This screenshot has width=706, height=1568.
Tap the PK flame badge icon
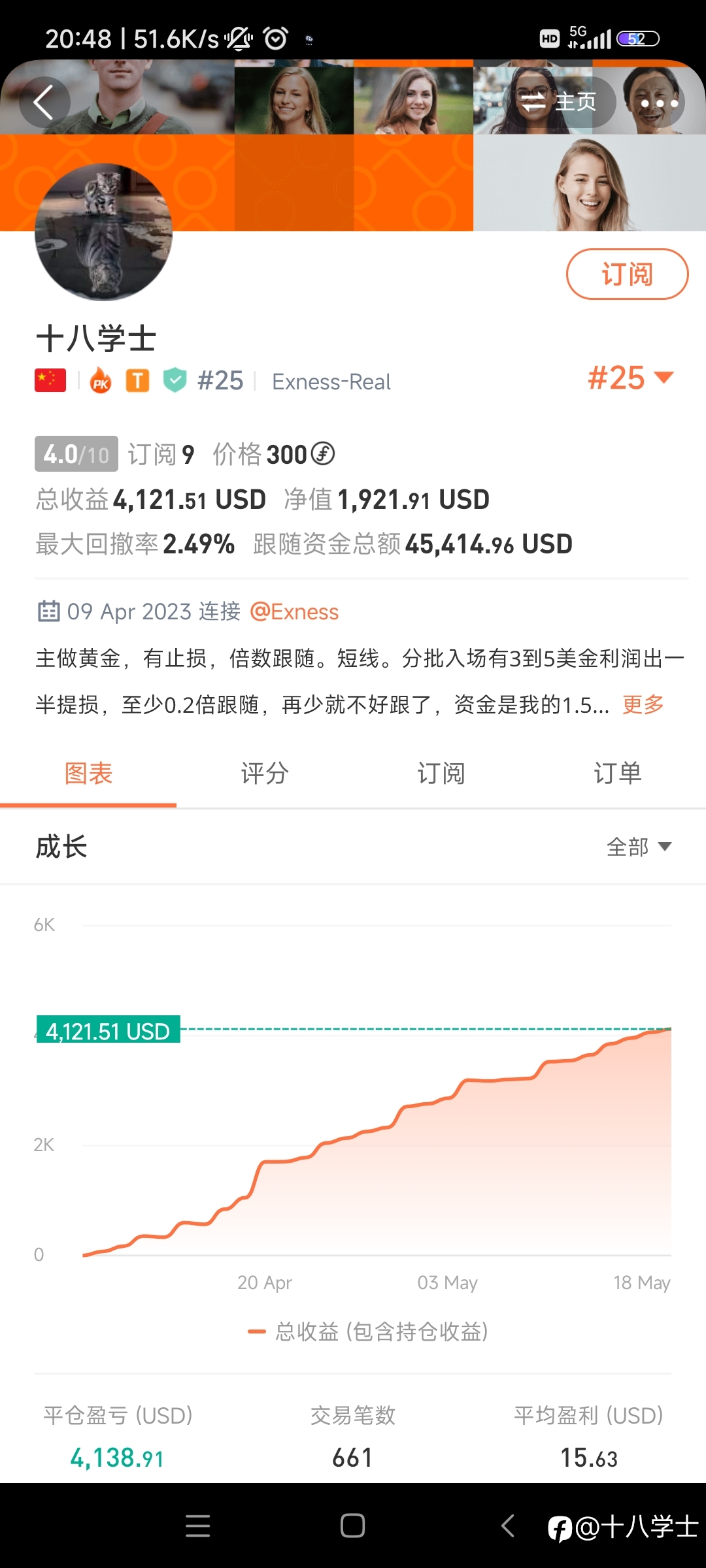100,380
